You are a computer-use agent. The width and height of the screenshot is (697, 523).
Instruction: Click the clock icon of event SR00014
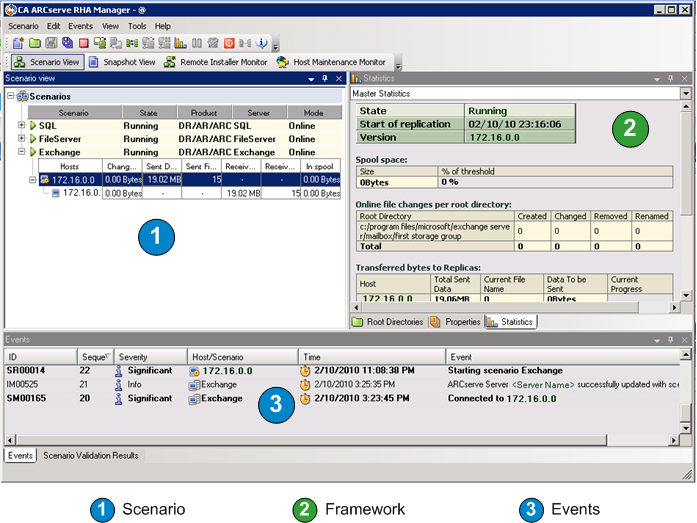click(305, 371)
